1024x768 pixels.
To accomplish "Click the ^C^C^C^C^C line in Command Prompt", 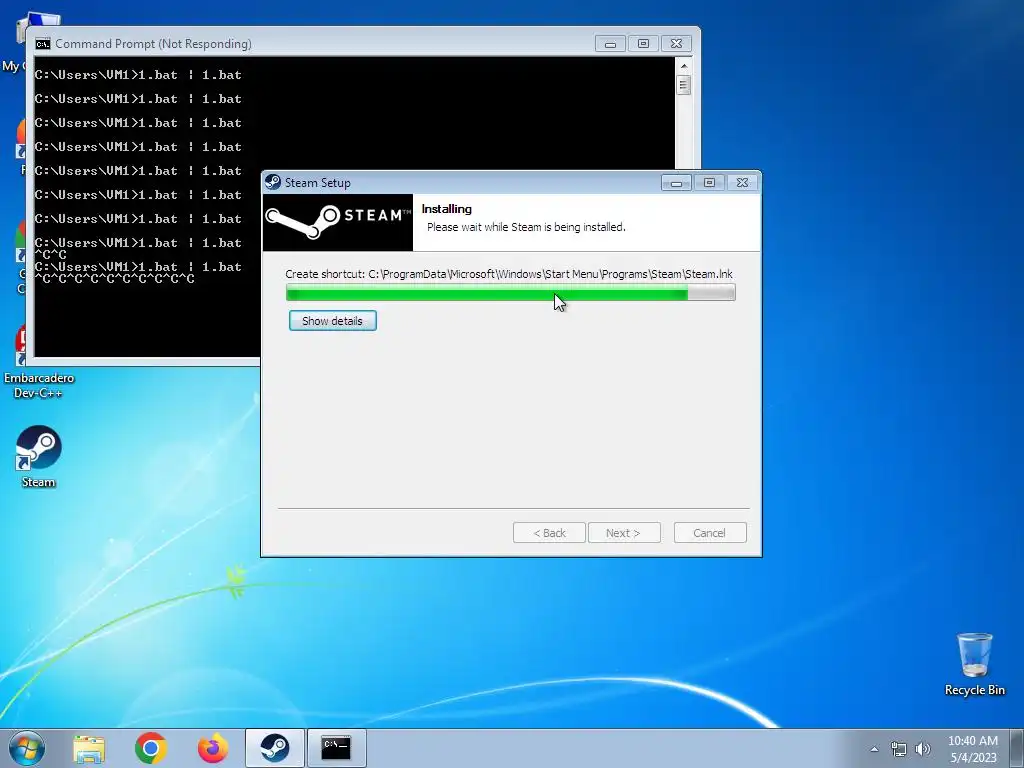I will click(x=114, y=279).
